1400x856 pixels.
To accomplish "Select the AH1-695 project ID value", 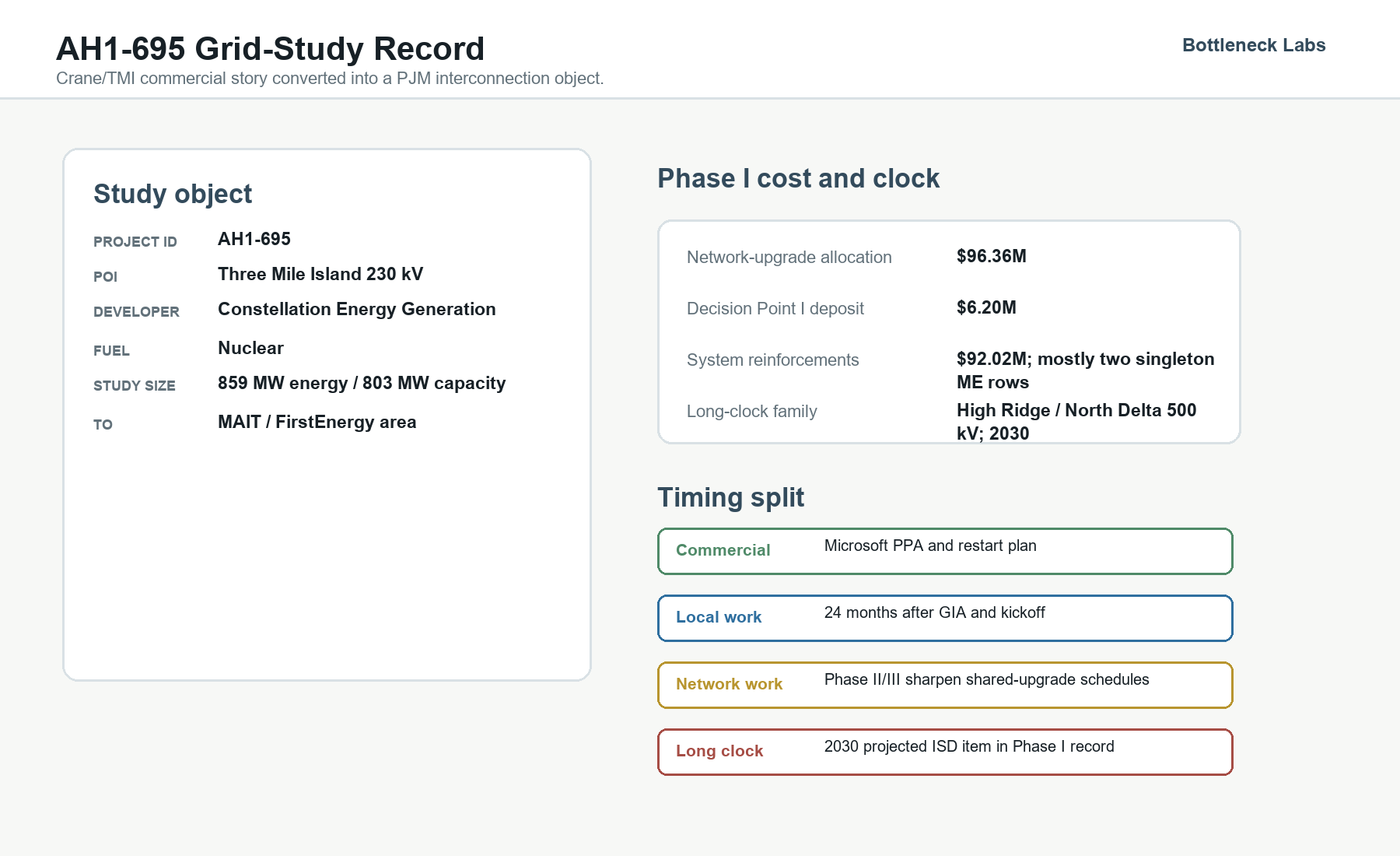I will (254, 239).
